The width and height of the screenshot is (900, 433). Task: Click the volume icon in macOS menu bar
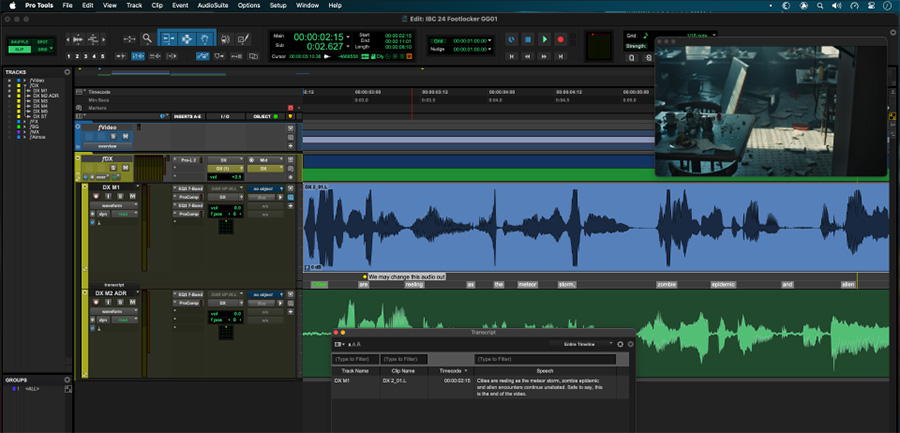coord(836,5)
